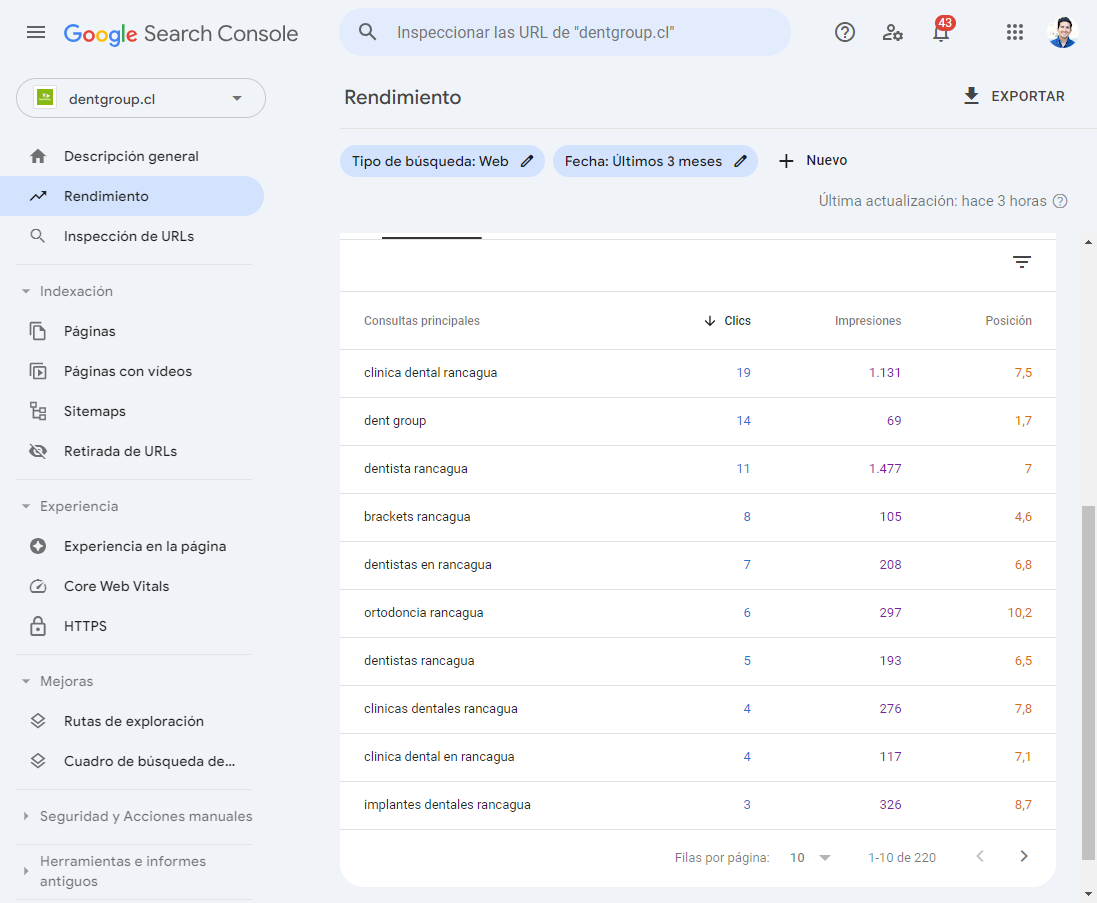Open the clinica dental rancagua query
The image size is (1097, 903).
(x=430, y=372)
